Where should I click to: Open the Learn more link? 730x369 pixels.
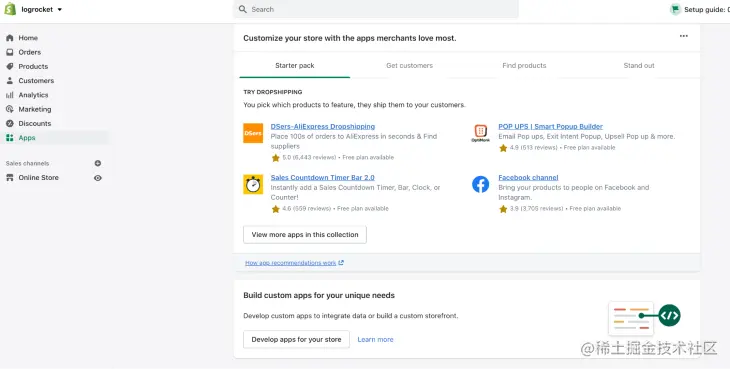tap(375, 340)
